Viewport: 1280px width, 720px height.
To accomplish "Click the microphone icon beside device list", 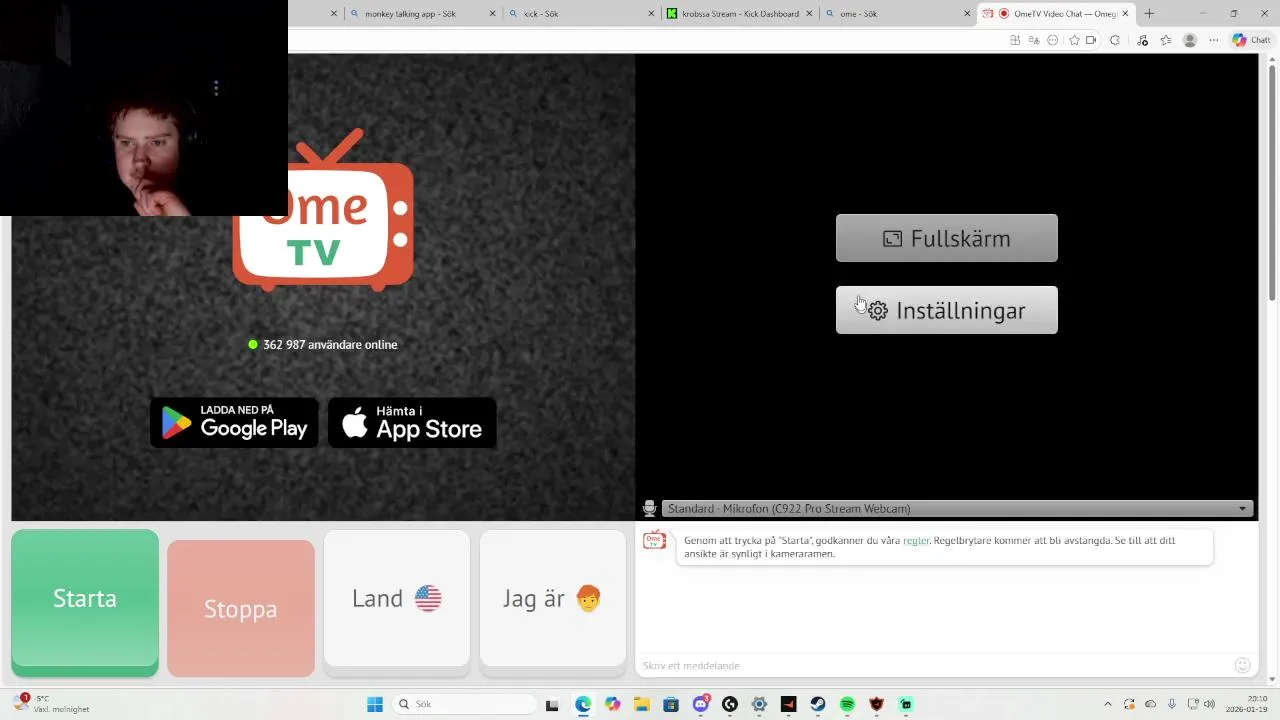I will point(649,509).
